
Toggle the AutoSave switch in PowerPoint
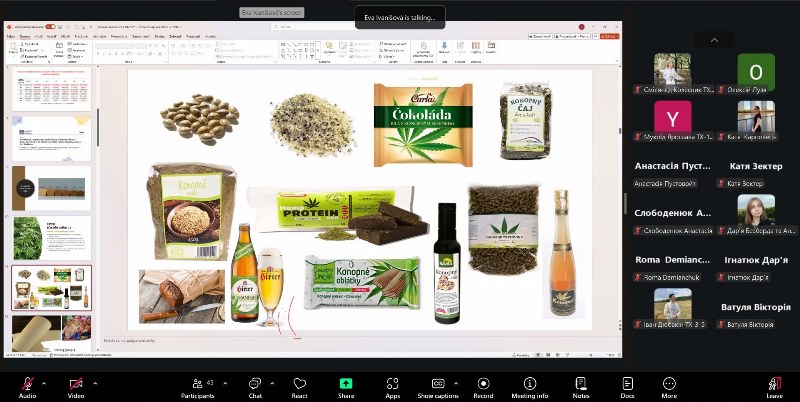(50, 27)
